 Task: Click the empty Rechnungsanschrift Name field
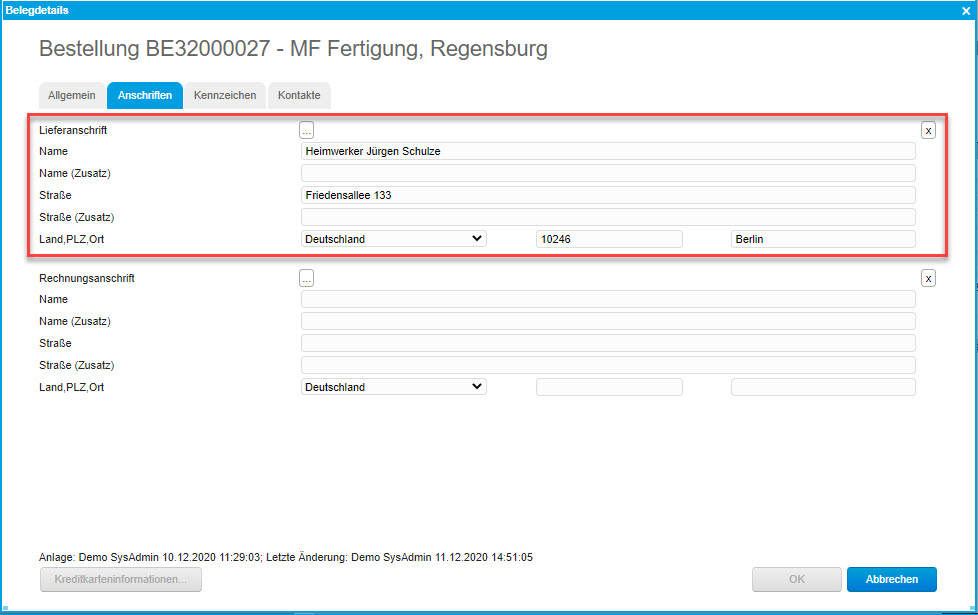click(607, 299)
